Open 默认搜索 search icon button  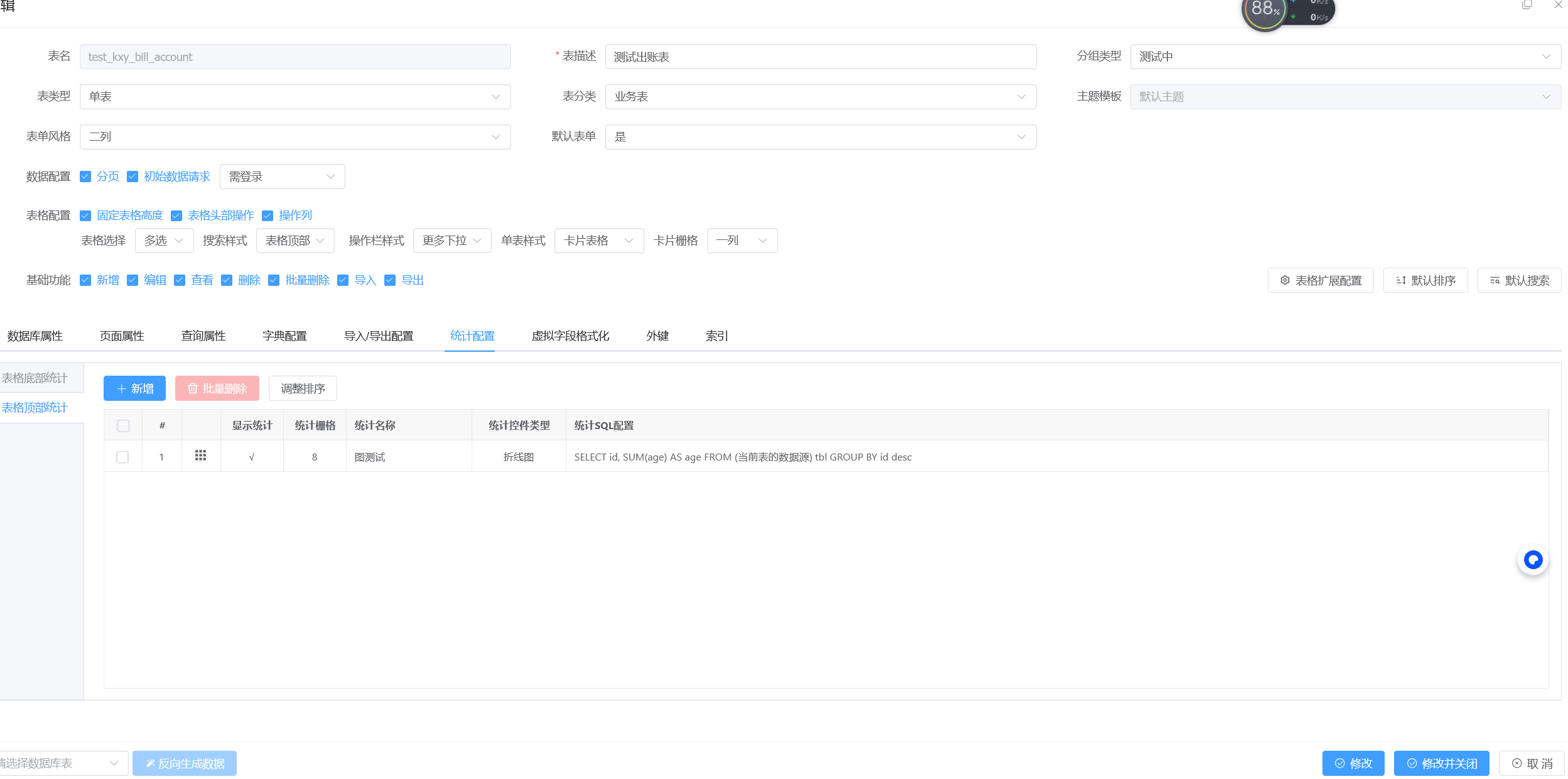pyautogui.click(x=1519, y=280)
